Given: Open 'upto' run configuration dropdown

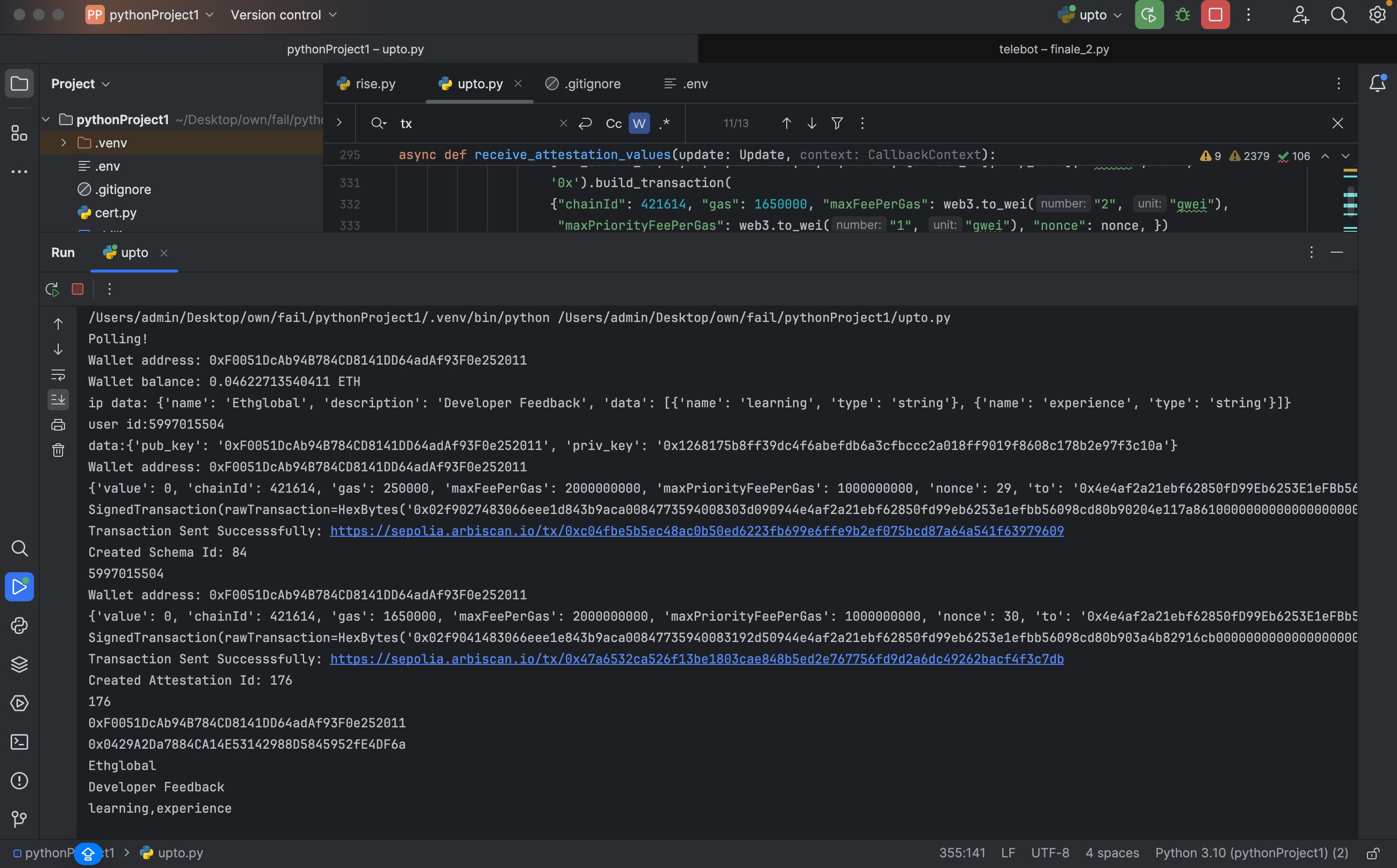Looking at the screenshot, I should tap(1090, 15).
